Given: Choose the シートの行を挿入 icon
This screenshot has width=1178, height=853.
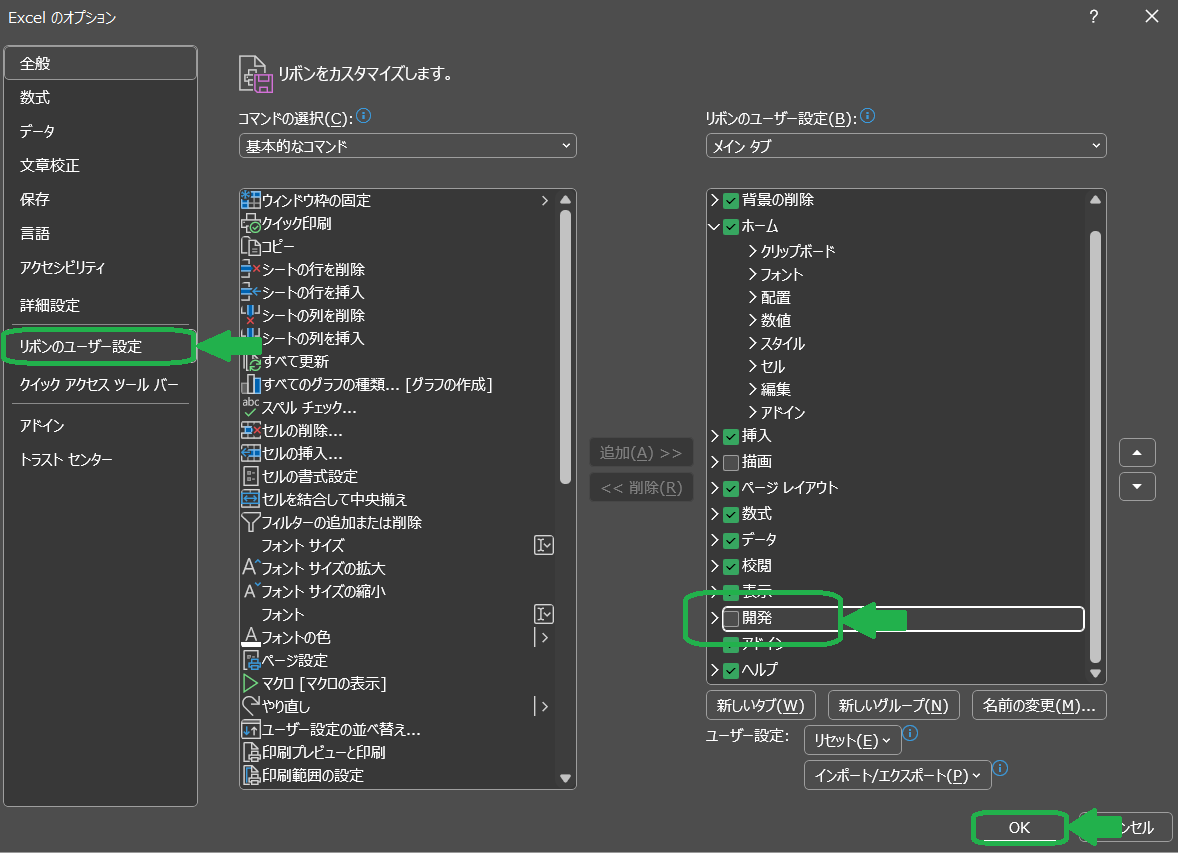Looking at the screenshot, I should click(250, 292).
